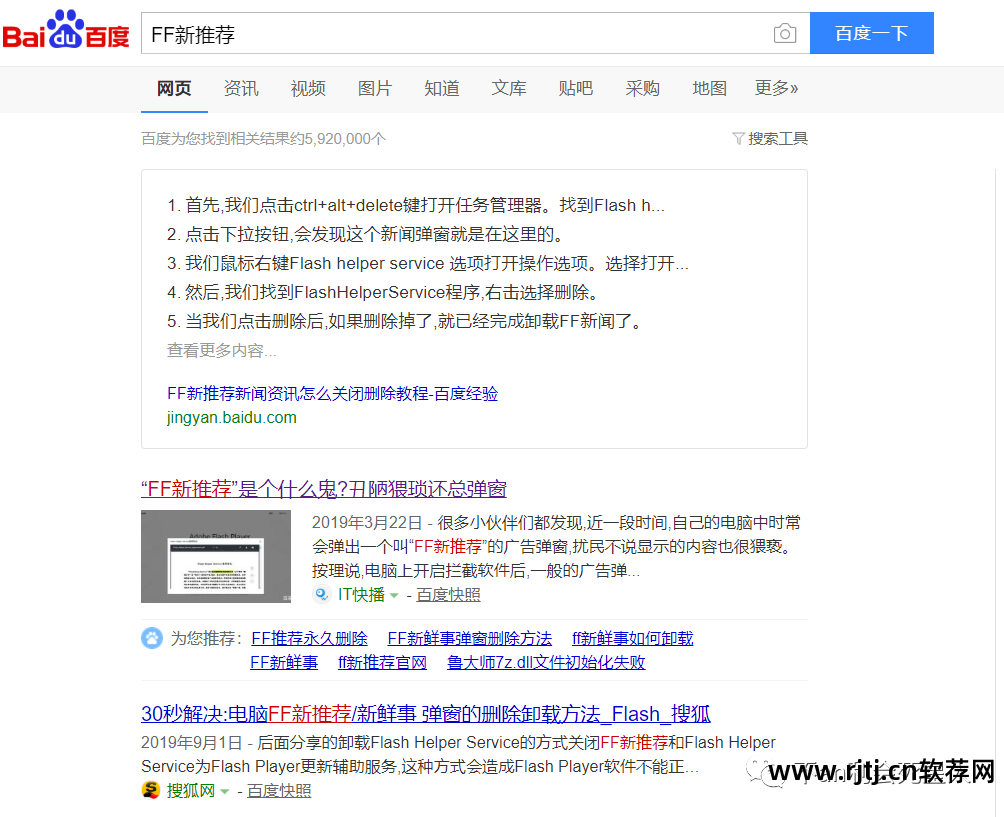The height and width of the screenshot is (817, 1004).
Task: Switch to the 视频 tab
Action: (x=307, y=88)
